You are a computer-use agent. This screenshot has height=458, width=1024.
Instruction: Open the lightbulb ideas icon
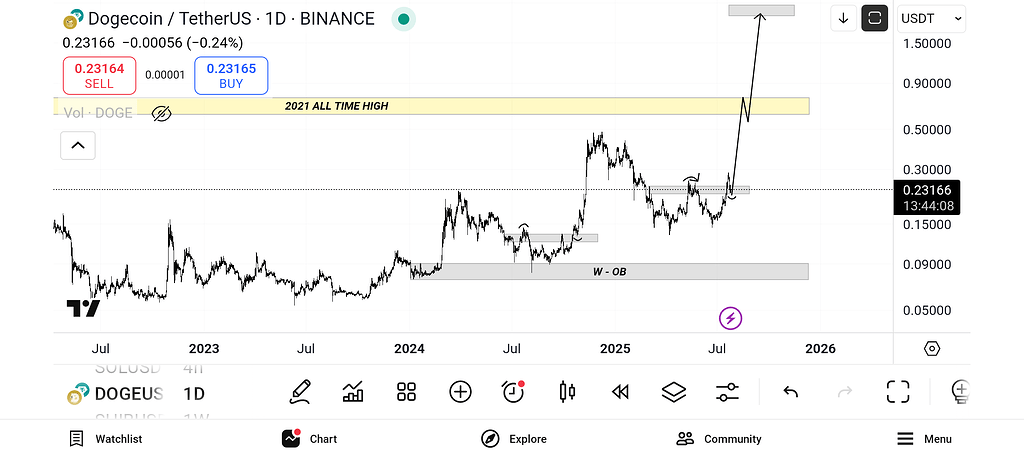coord(961,392)
